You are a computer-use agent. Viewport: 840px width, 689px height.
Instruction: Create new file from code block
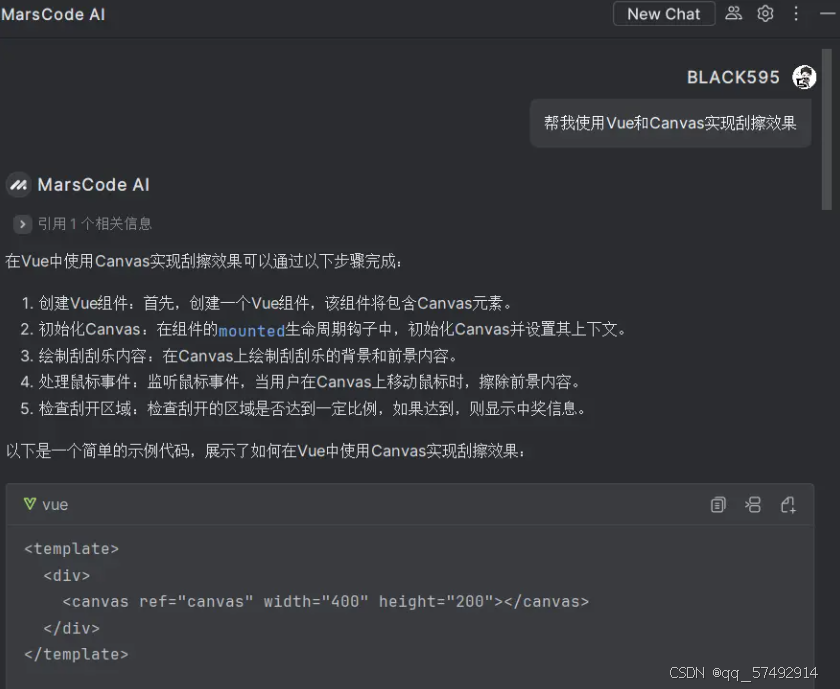point(788,505)
